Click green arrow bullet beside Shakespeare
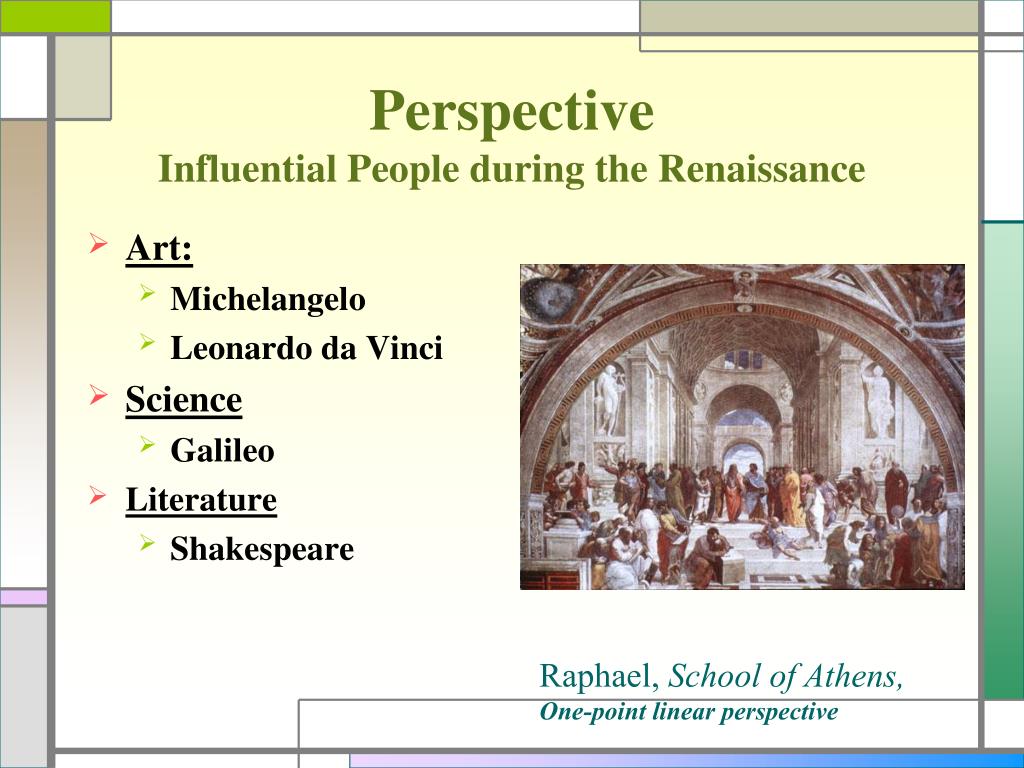 click(148, 542)
